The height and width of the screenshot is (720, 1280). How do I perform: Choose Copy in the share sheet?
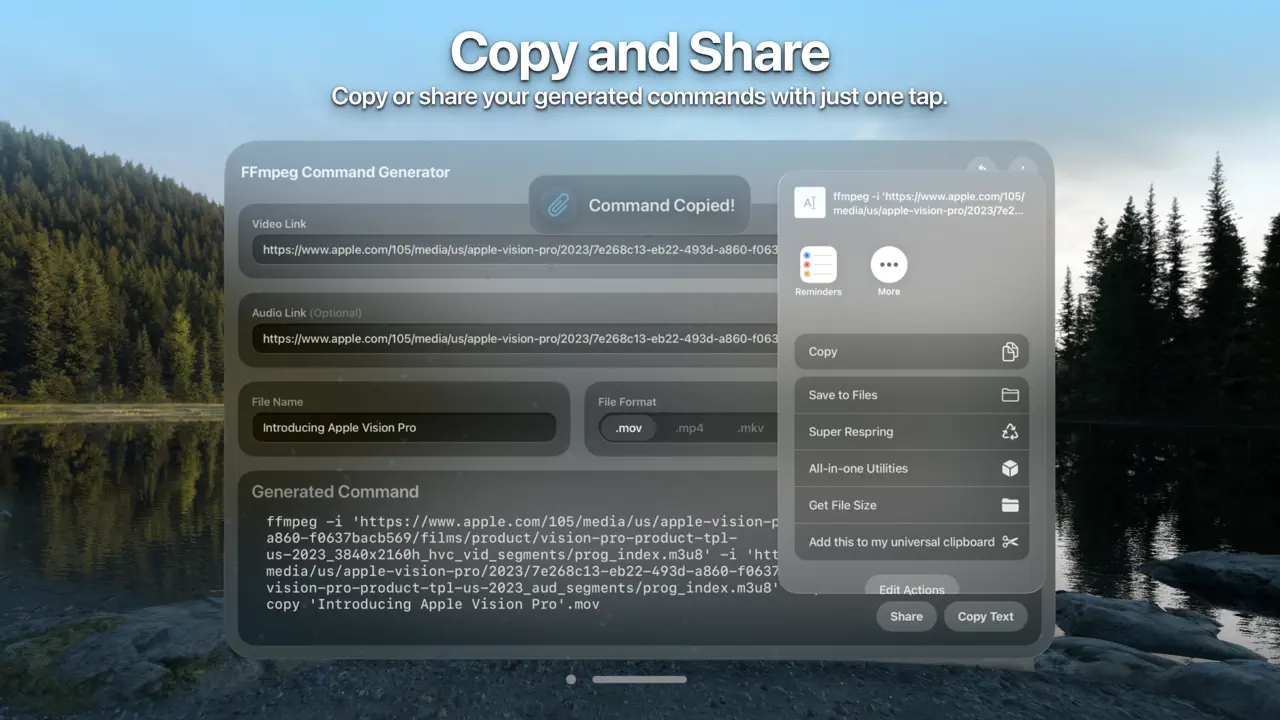(911, 352)
